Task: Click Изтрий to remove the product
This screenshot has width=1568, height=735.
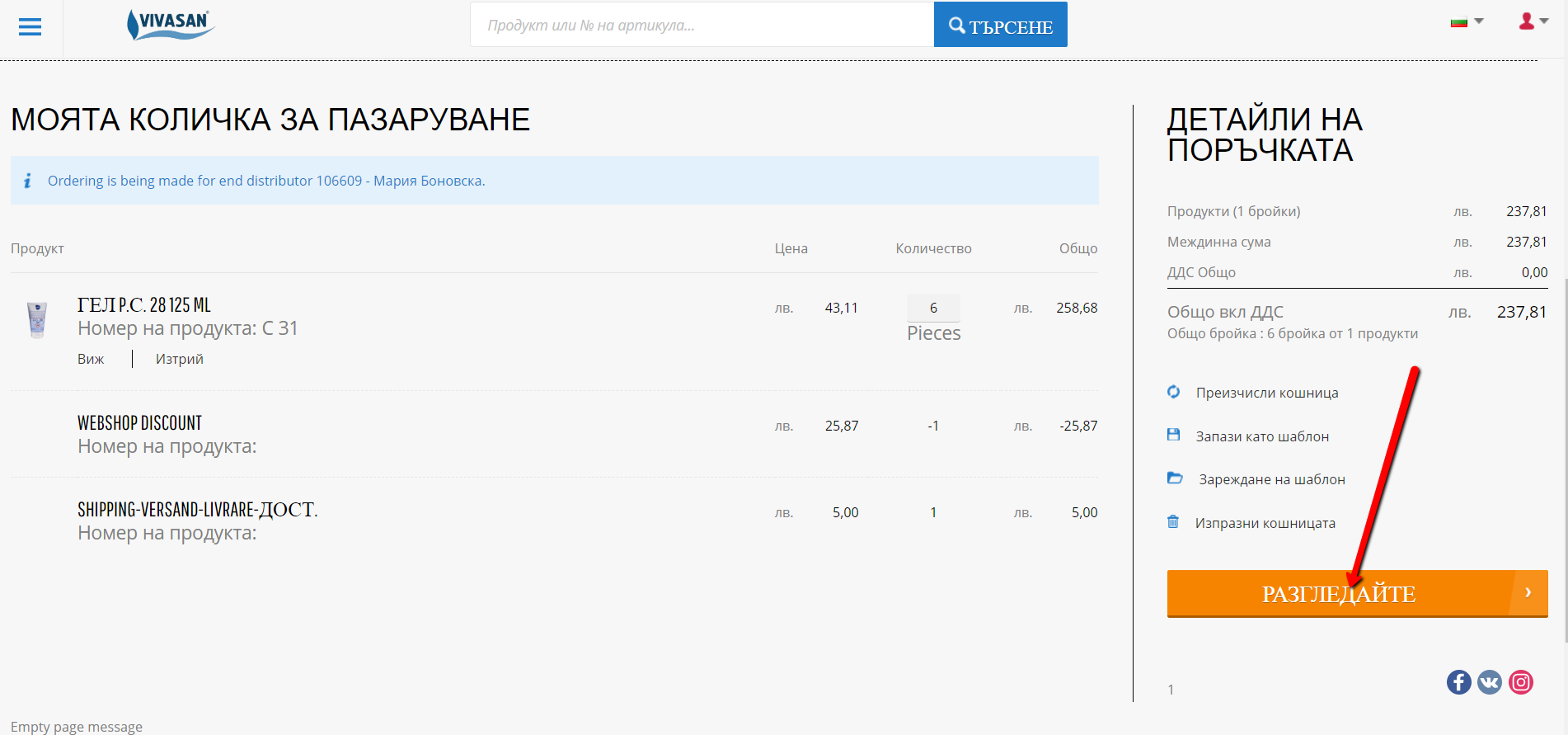Action: [x=179, y=359]
